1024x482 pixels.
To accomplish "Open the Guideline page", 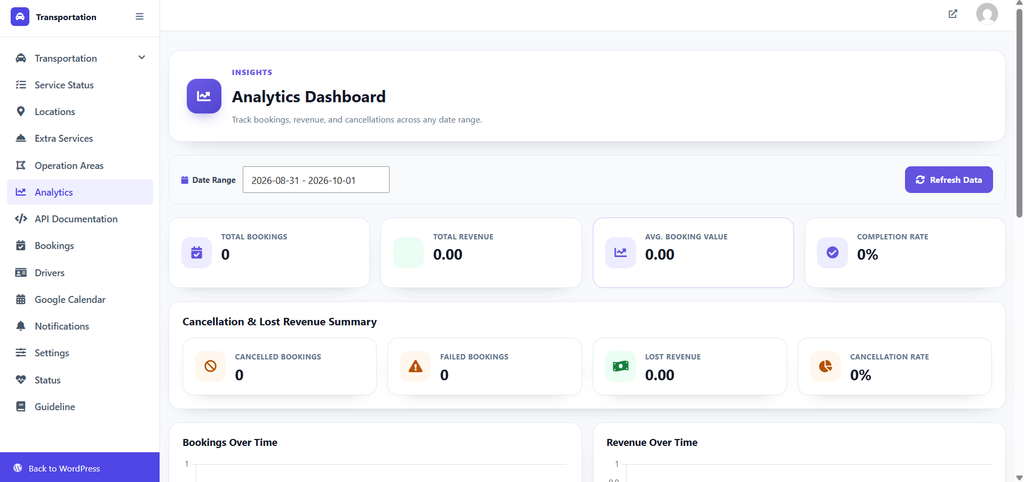I will click(80, 406).
